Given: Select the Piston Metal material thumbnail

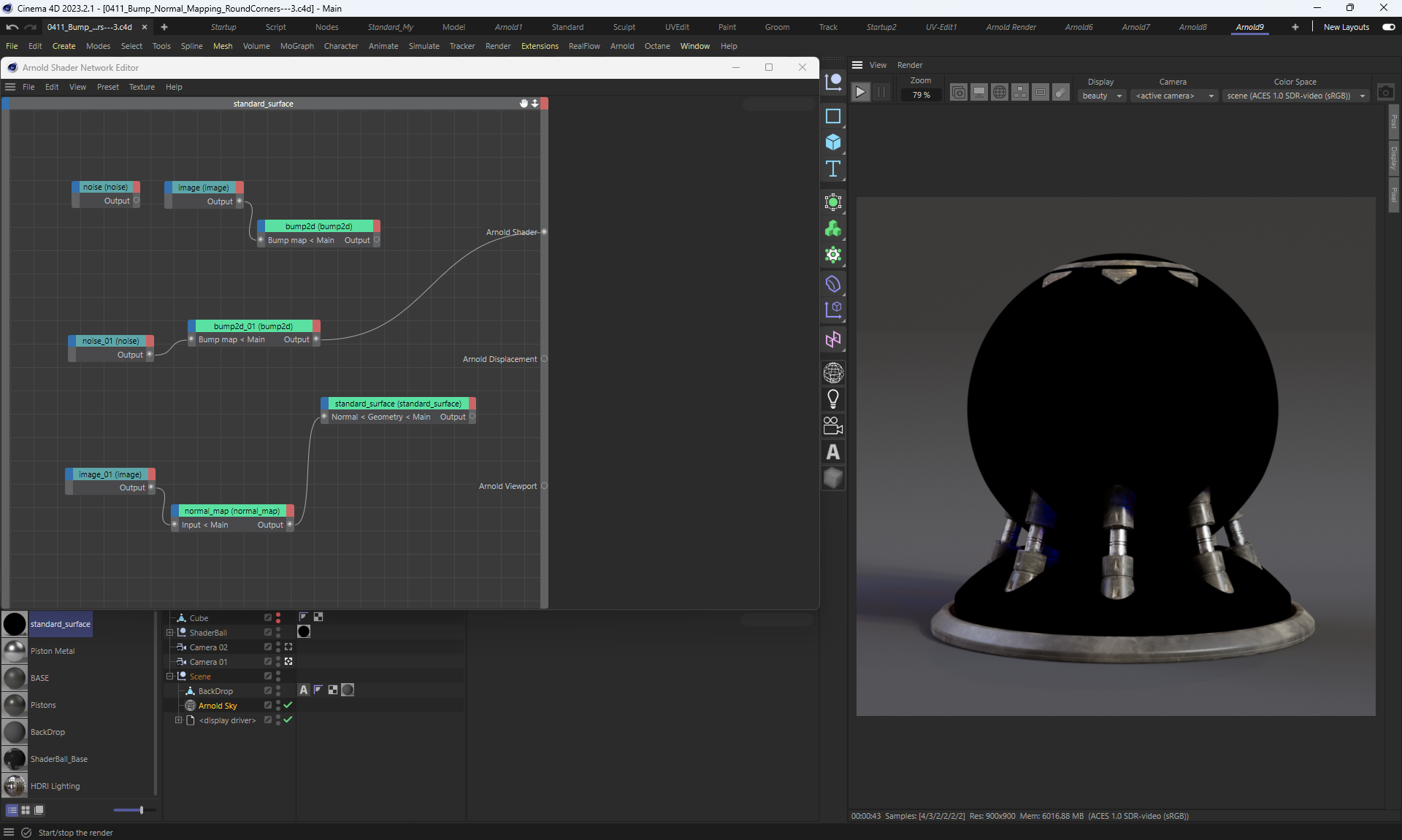Looking at the screenshot, I should point(15,651).
